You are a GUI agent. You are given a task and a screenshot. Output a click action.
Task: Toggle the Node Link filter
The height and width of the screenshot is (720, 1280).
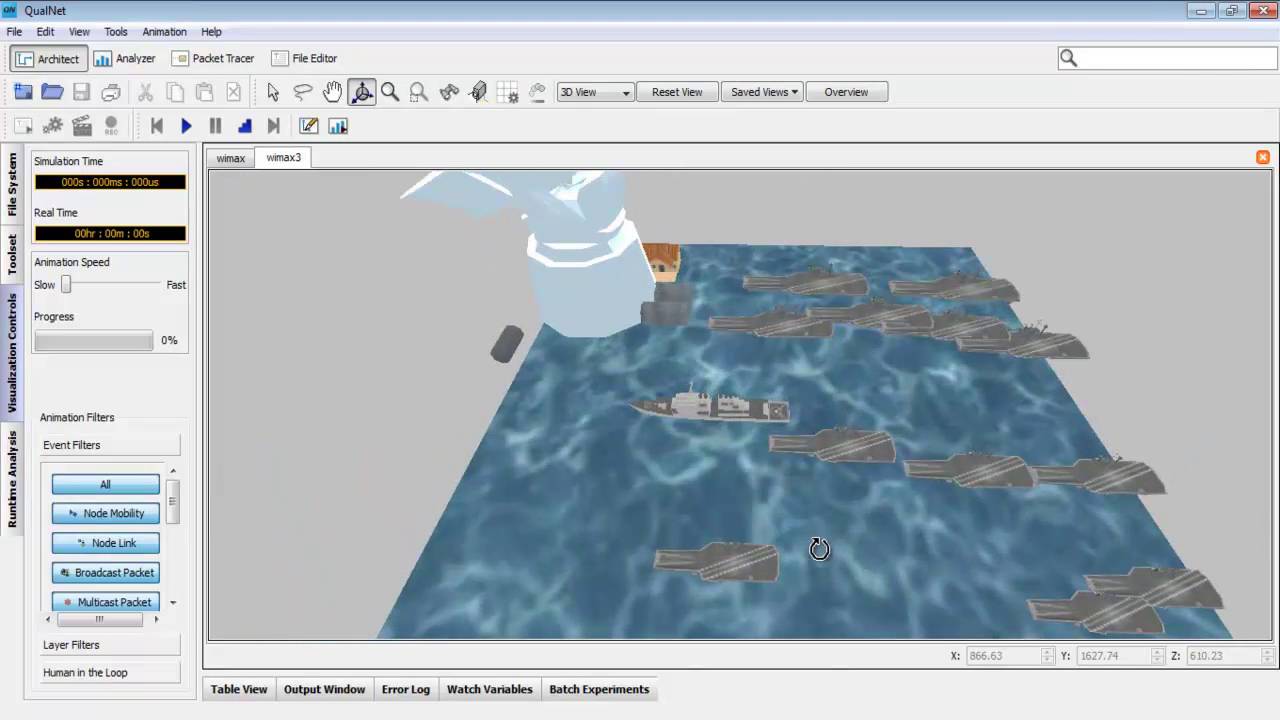(x=106, y=543)
